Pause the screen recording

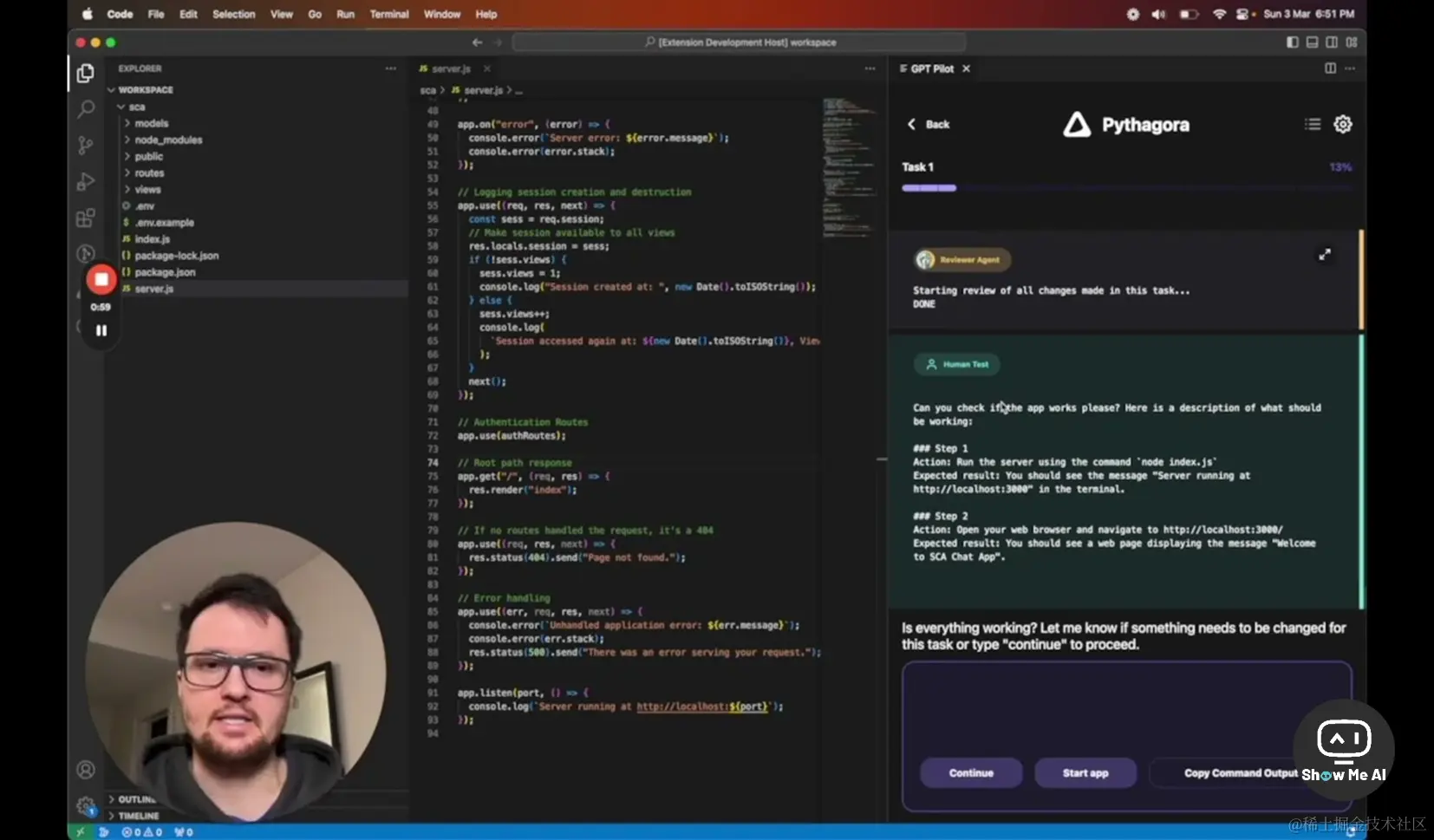coord(101,330)
